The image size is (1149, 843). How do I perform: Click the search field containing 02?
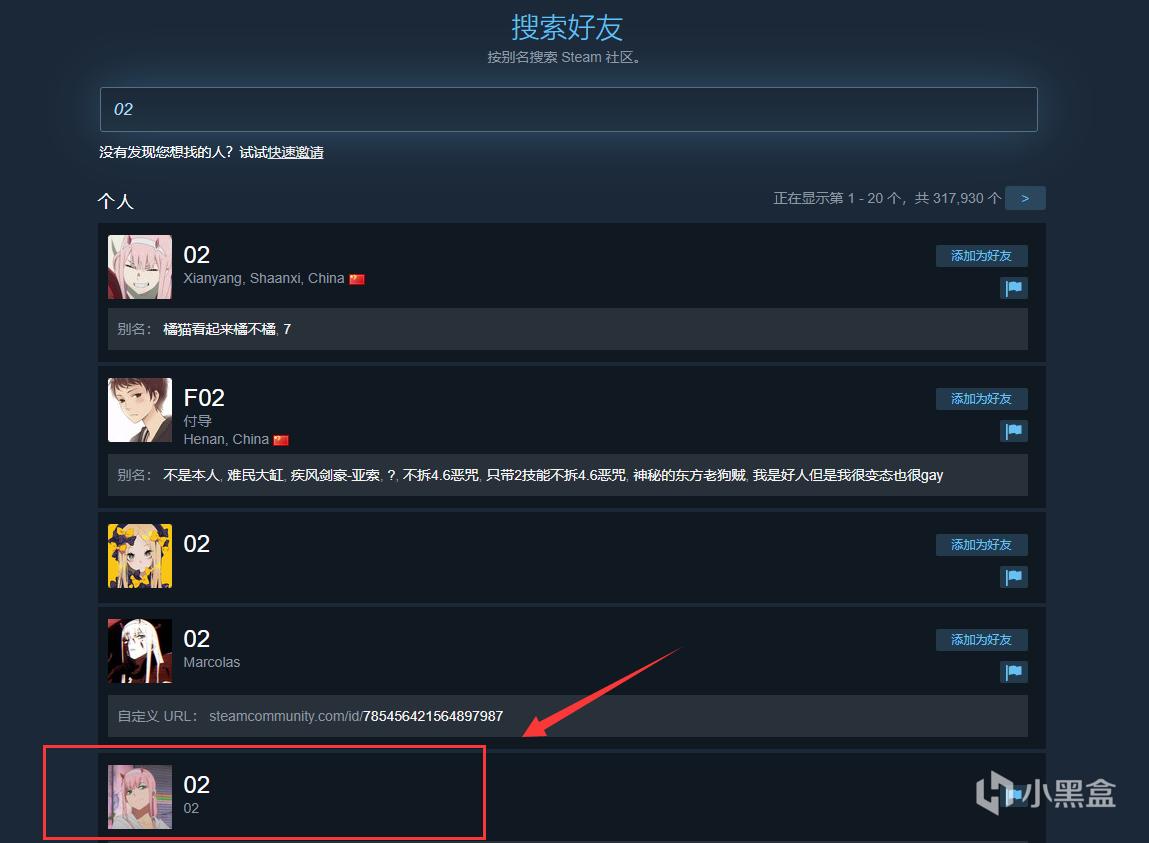point(569,109)
